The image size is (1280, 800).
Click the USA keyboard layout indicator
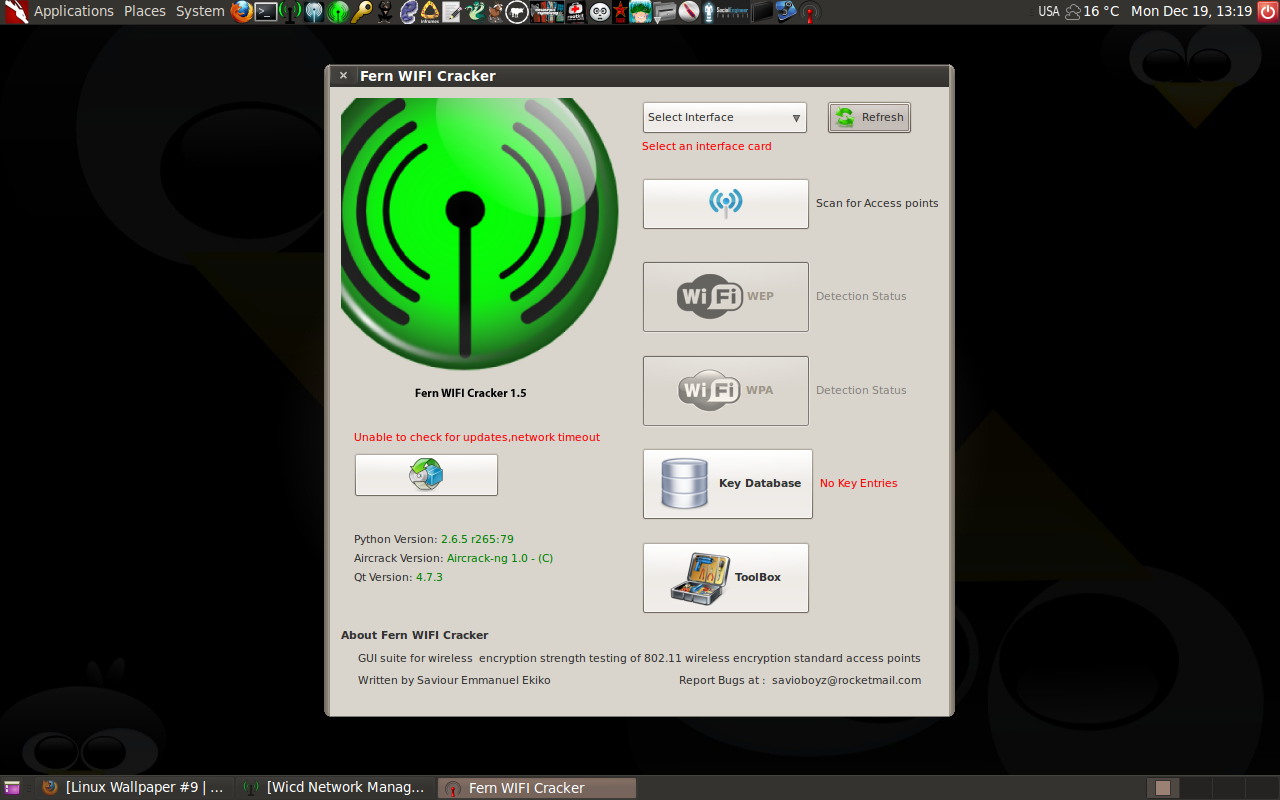click(x=1048, y=11)
